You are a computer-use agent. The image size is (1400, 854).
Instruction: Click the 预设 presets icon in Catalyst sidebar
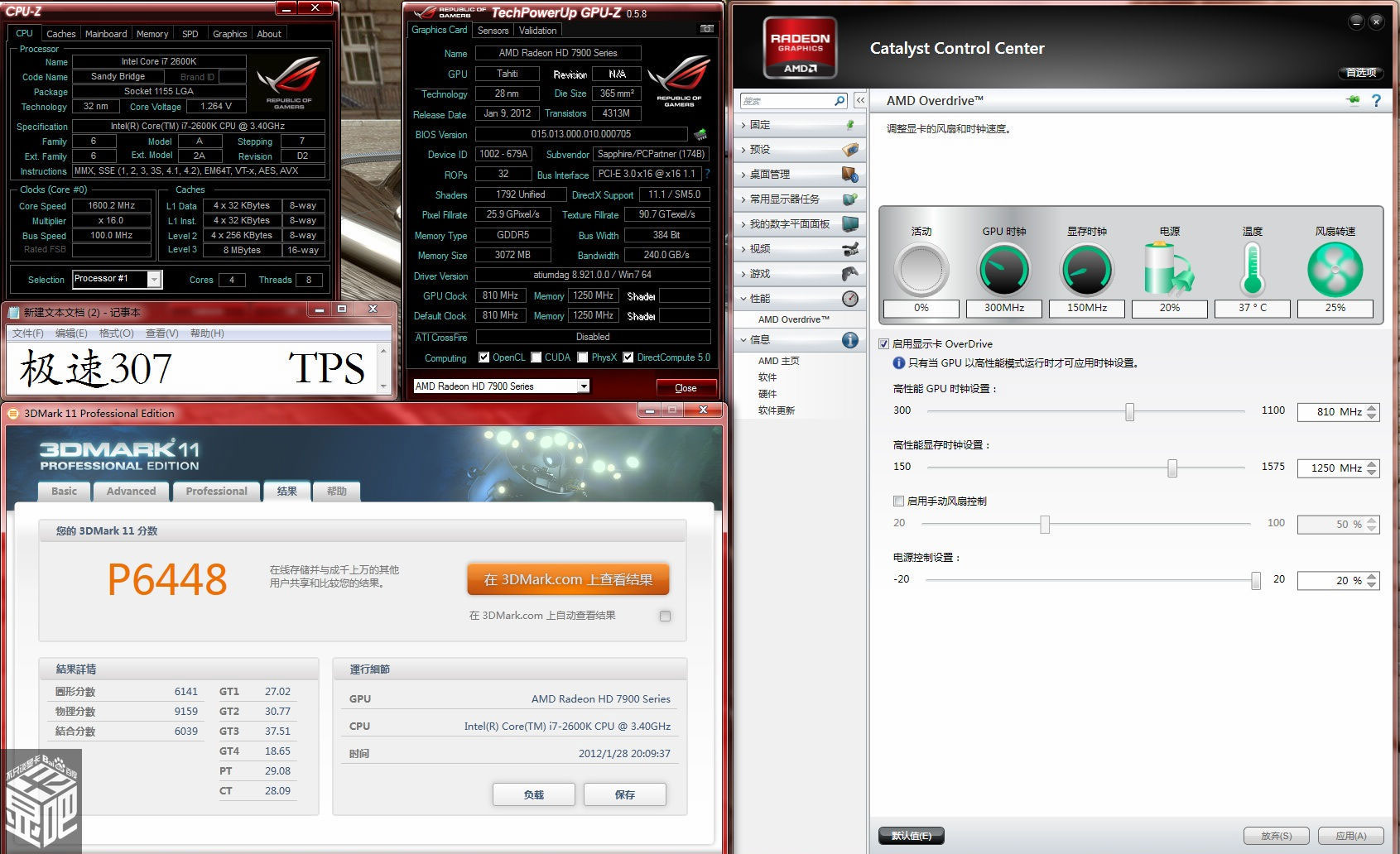pyautogui.click(x=850, y=150)
